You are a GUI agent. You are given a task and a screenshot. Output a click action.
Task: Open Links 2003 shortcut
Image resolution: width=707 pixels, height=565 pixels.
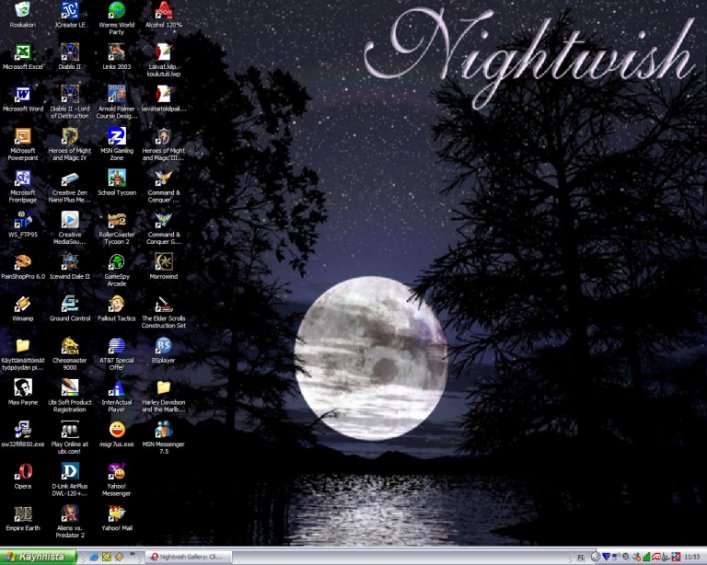pos(116,52)
